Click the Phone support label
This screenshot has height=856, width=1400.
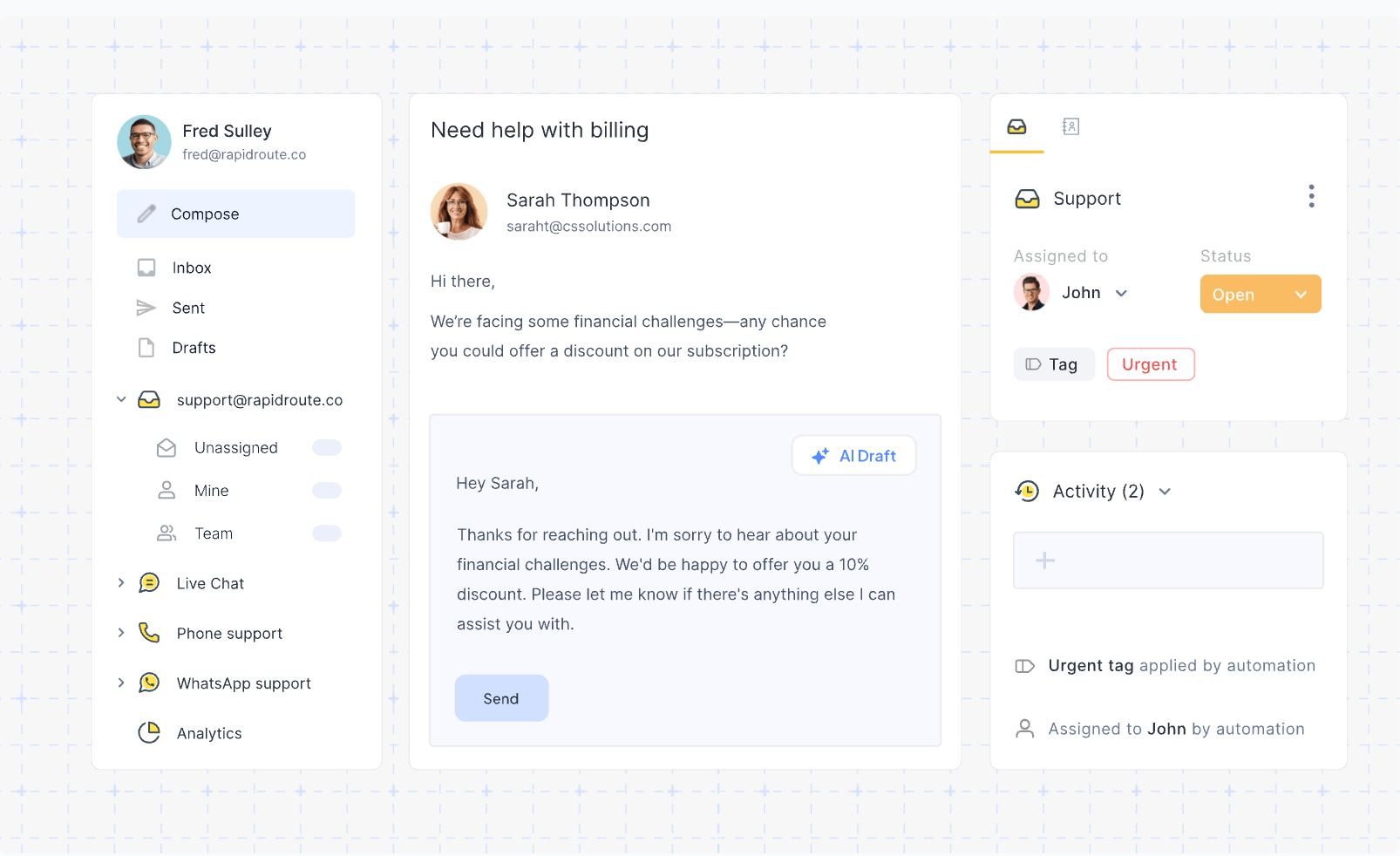[x=229, y=634]
